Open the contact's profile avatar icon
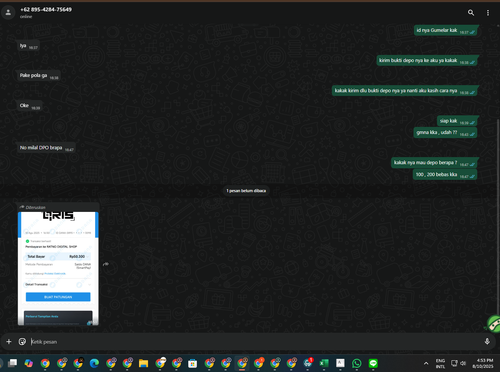The image size is (500, 372). pos(8,13)
